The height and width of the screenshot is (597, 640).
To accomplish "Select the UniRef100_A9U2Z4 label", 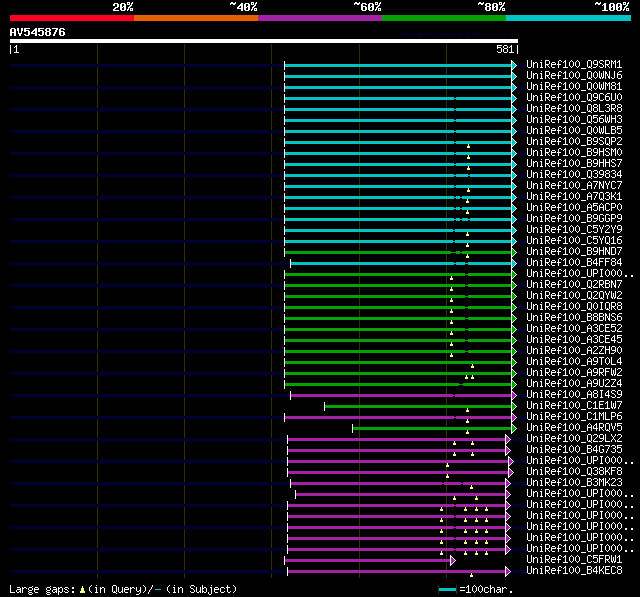I will tap(574, 384).
